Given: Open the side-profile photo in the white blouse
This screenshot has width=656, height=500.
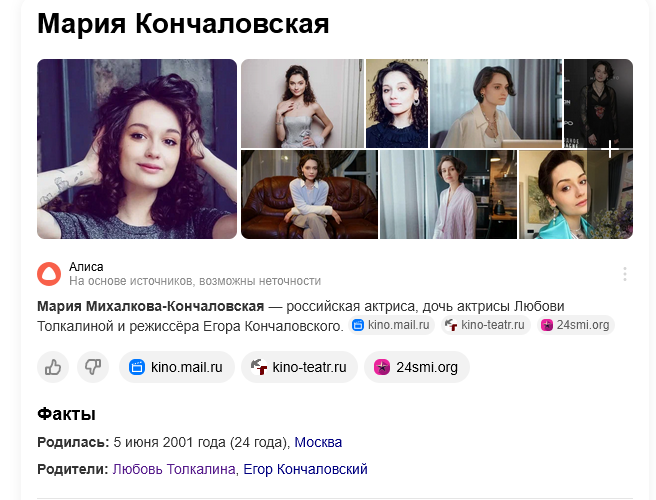Looking at the screenshot, I should click(496, 103).
